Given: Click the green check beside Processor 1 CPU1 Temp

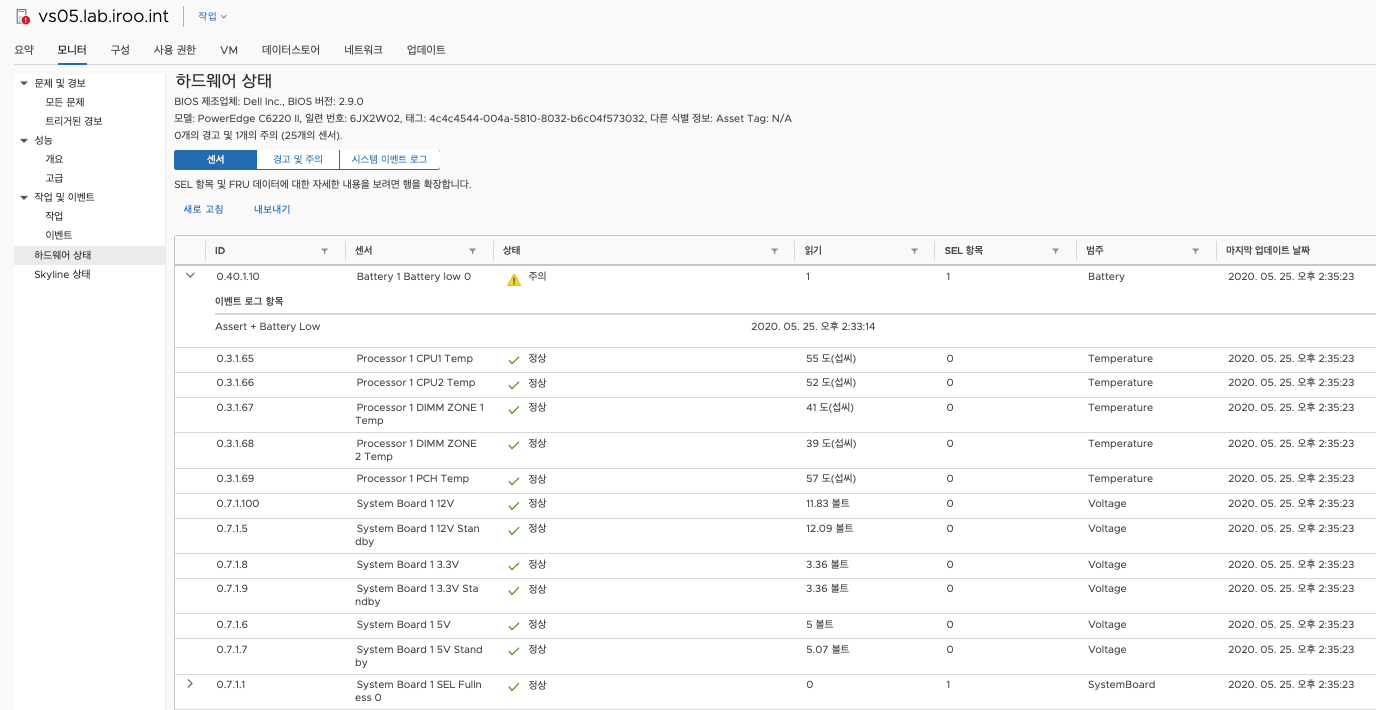Looking at the screenshot, I should click(x=514, y=358).
